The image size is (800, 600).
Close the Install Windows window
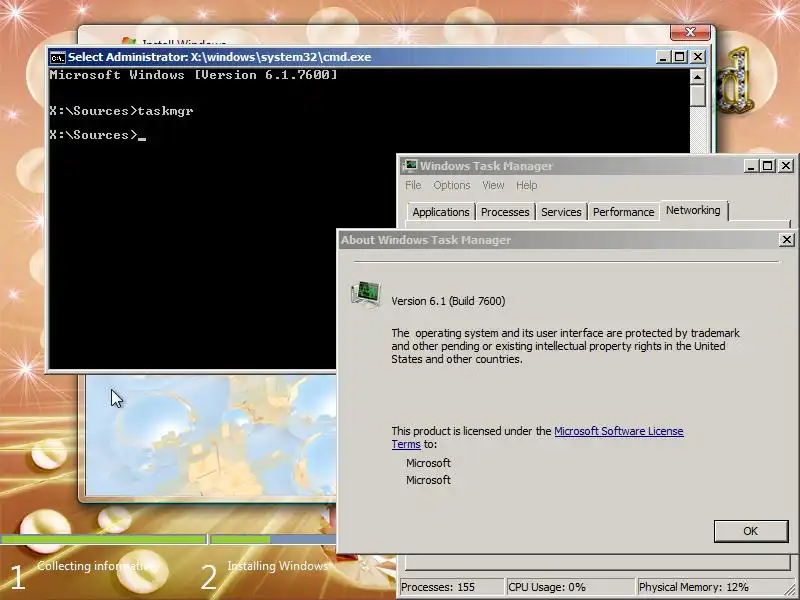tap(690, 32)
